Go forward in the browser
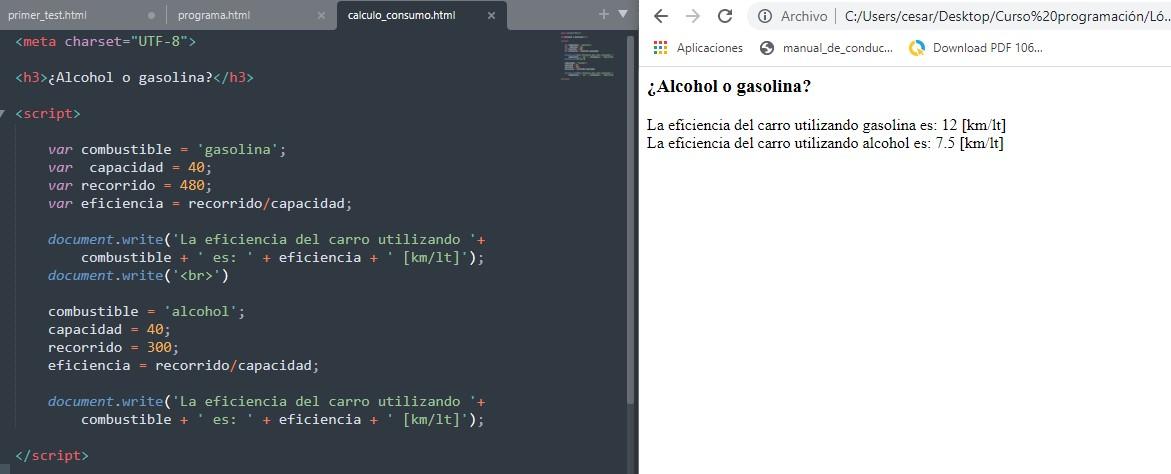This screenshot has height=474, width=1171. [693, 16]
